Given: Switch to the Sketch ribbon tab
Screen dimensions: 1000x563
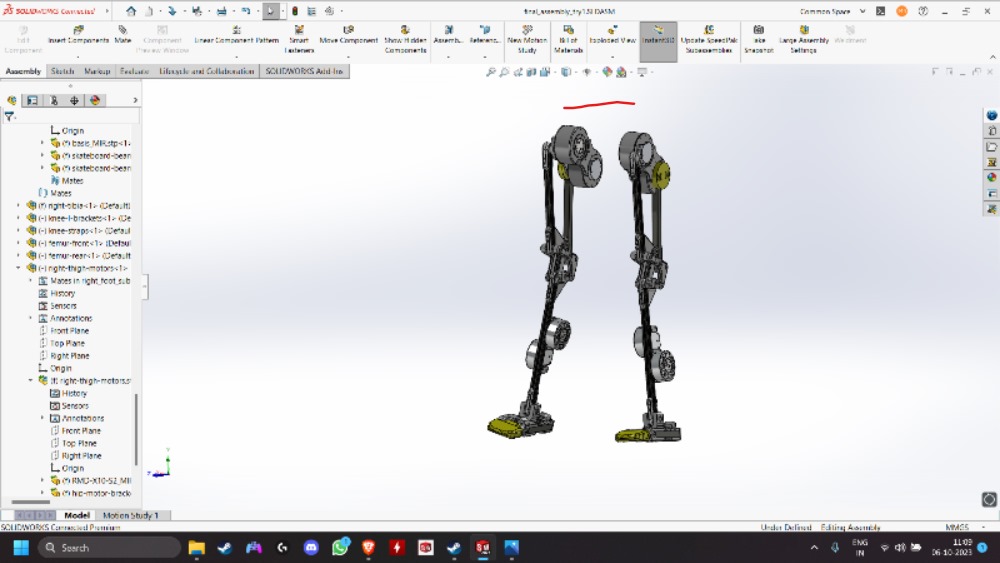Looking at the screenshot, I should click(x=62, y=72).
